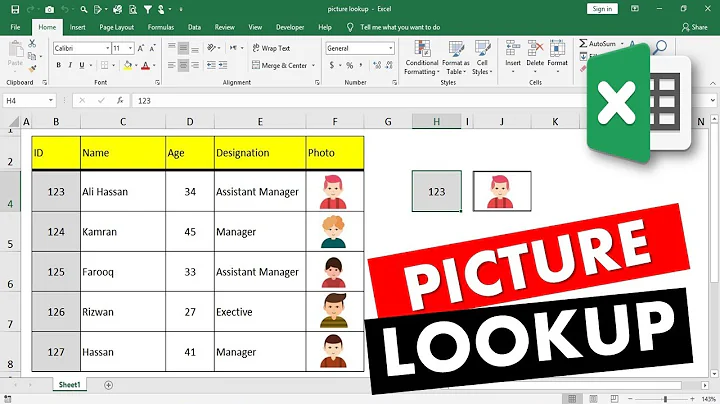Click the zoom slider handle in the status bar
This screenshot has height=404, width=720.
[x=665, y=399]
